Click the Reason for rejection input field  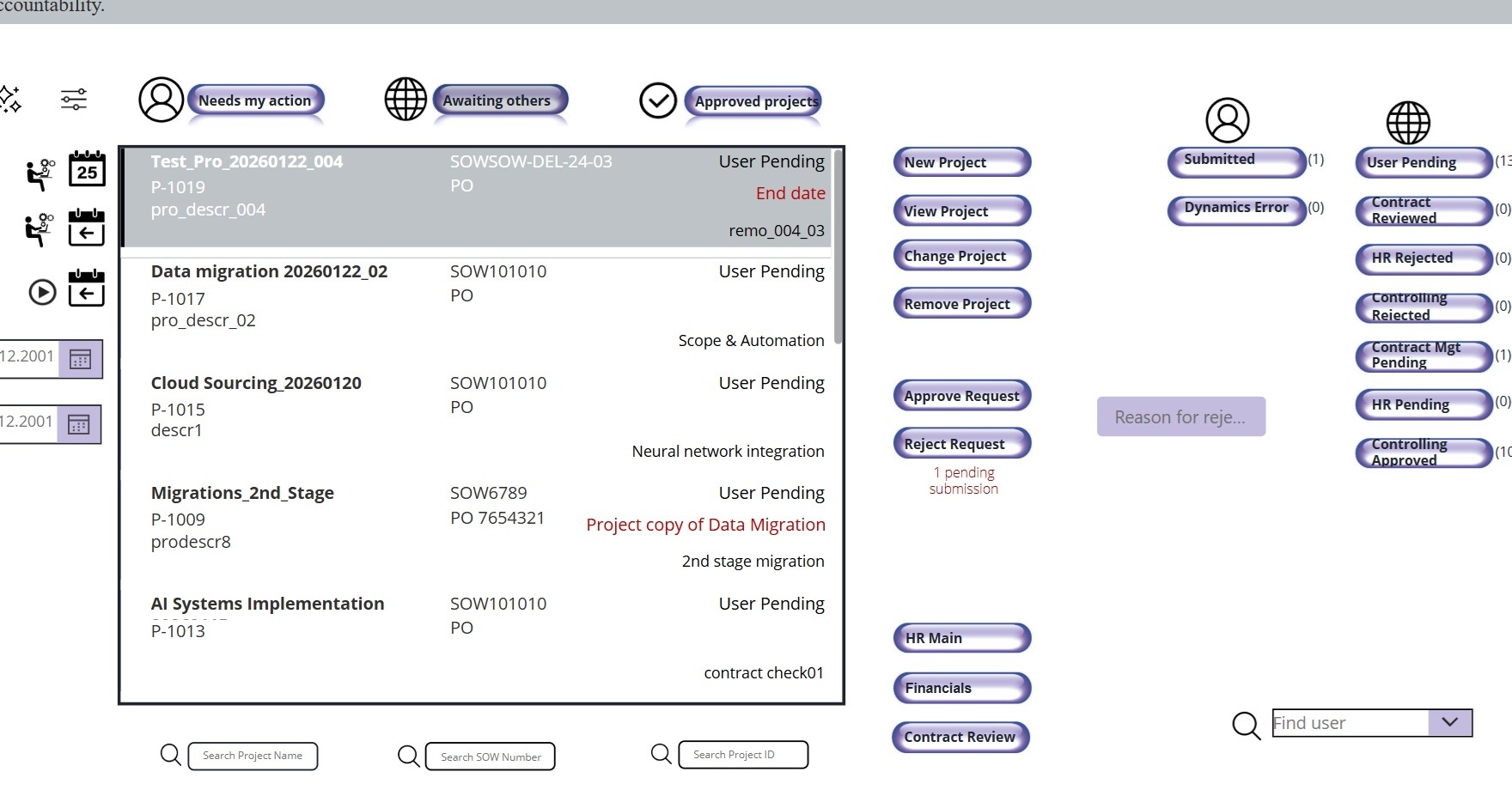pyautogui.click(x=1181, y=416)
